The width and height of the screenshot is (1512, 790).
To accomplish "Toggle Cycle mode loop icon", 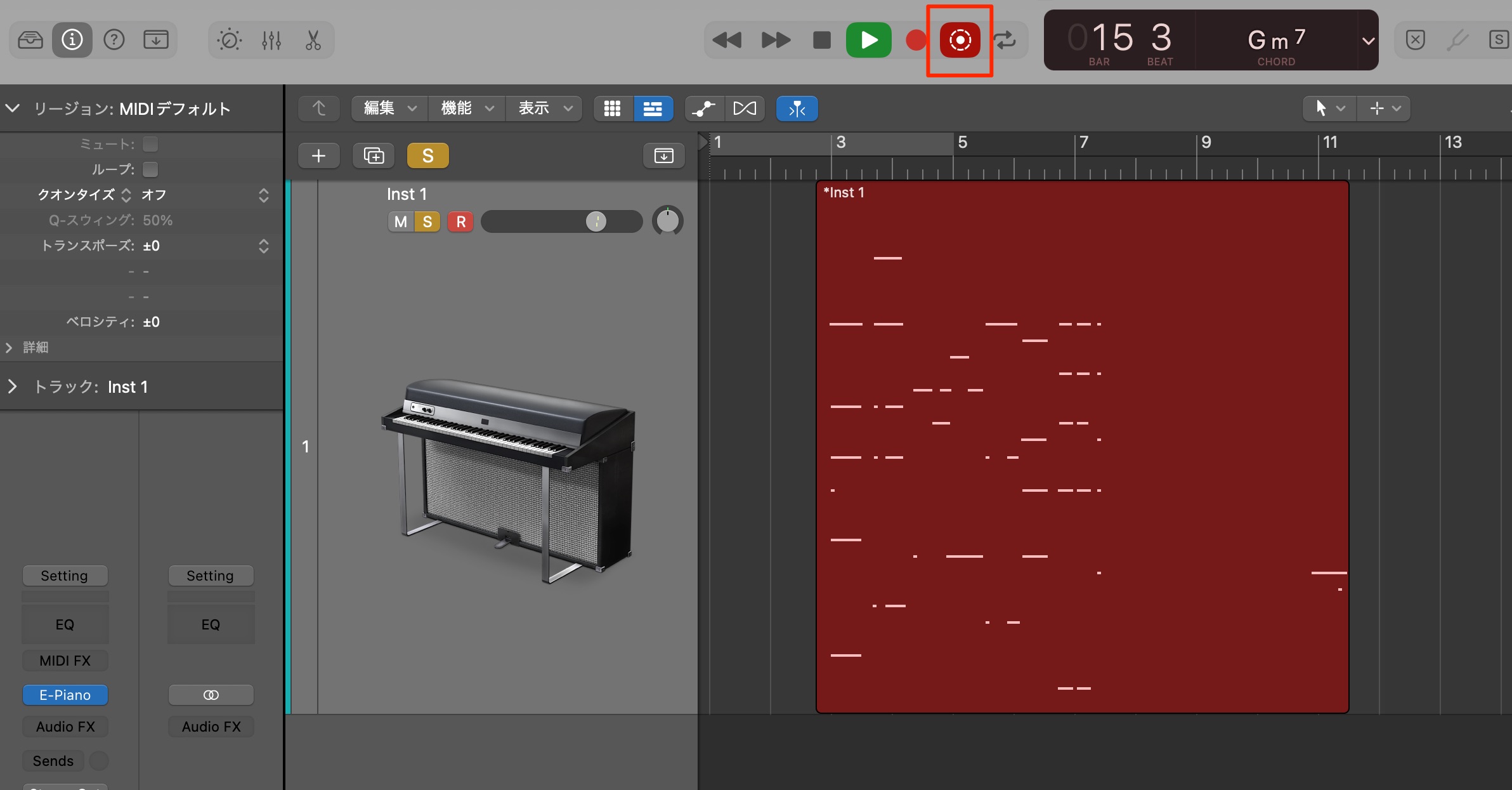I will (1005, 40).
